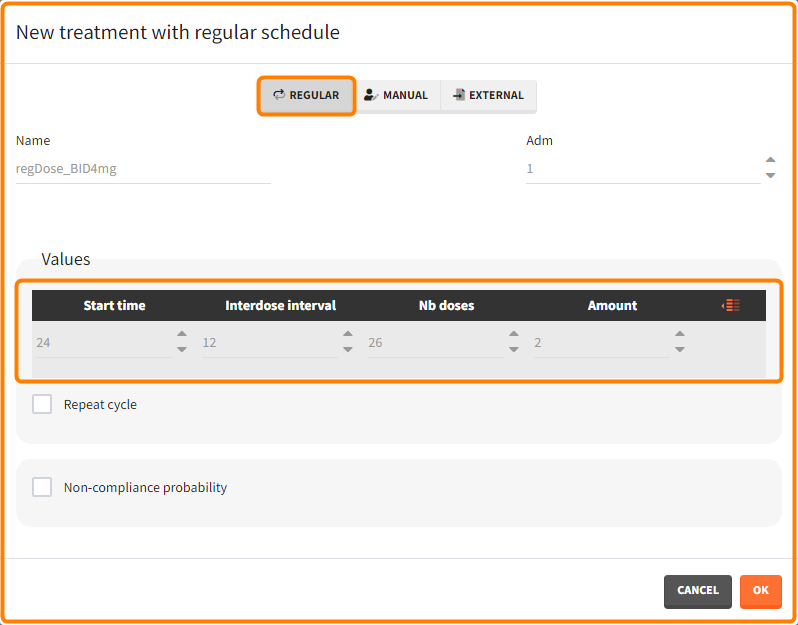798x625 pixels.
Task: Enable the Repeat cycle checkbox
Action: [42, 405]
